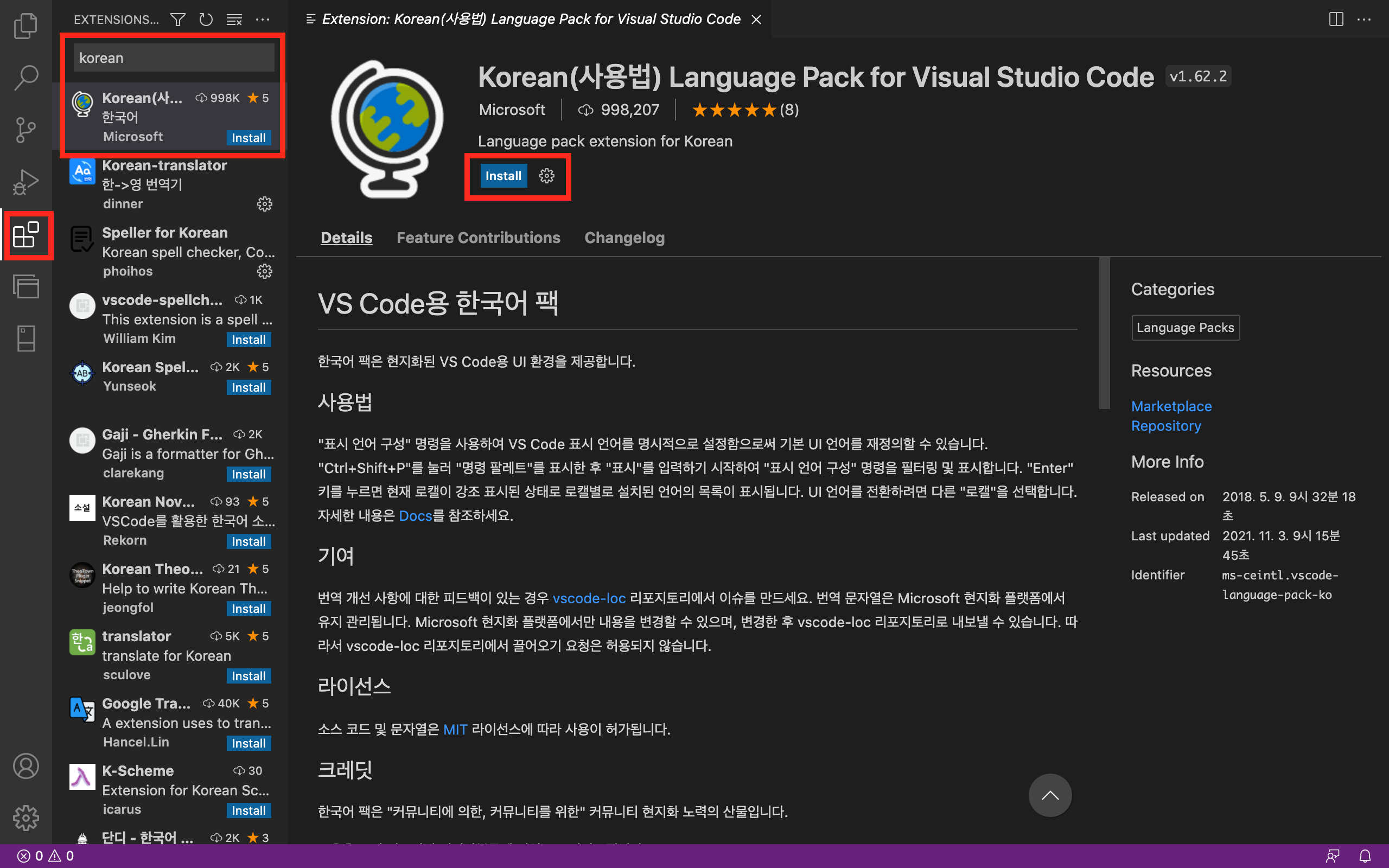Select the Extensions view icon
Viewport: 1389px width, 868px height.
tap(26, 234)
